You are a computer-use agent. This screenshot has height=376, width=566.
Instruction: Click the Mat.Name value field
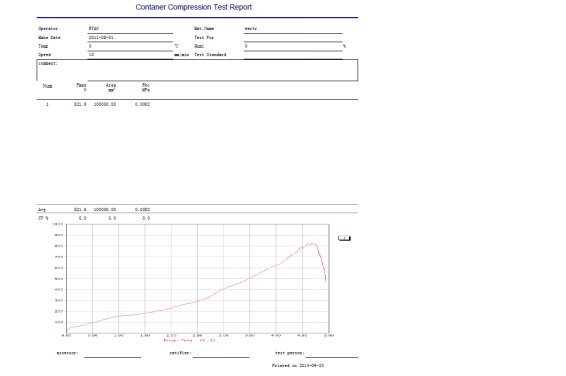(293, 29)
